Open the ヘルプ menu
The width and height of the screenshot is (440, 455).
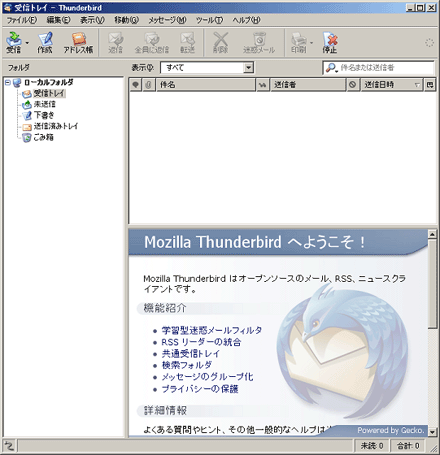click(x=246, y=20)
